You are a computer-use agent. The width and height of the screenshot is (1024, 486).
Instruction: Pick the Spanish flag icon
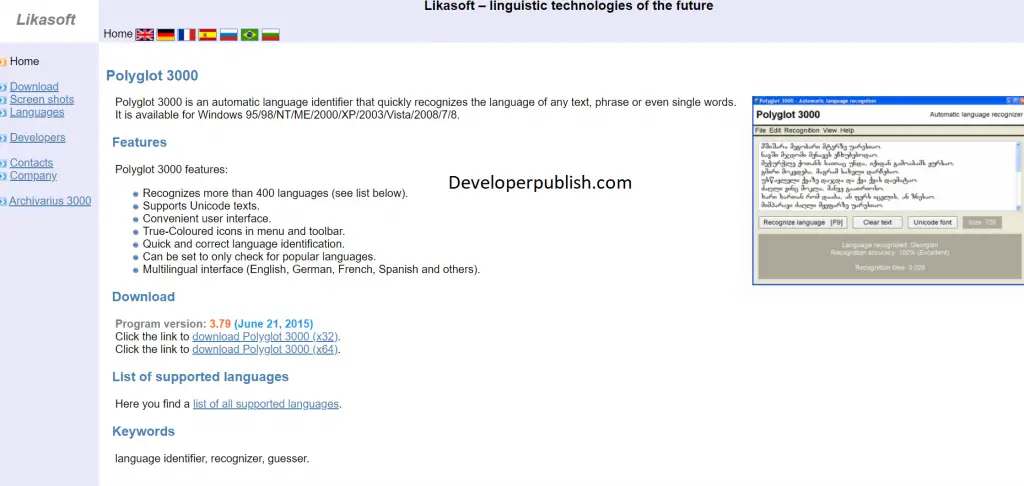[x=208, y=35]
